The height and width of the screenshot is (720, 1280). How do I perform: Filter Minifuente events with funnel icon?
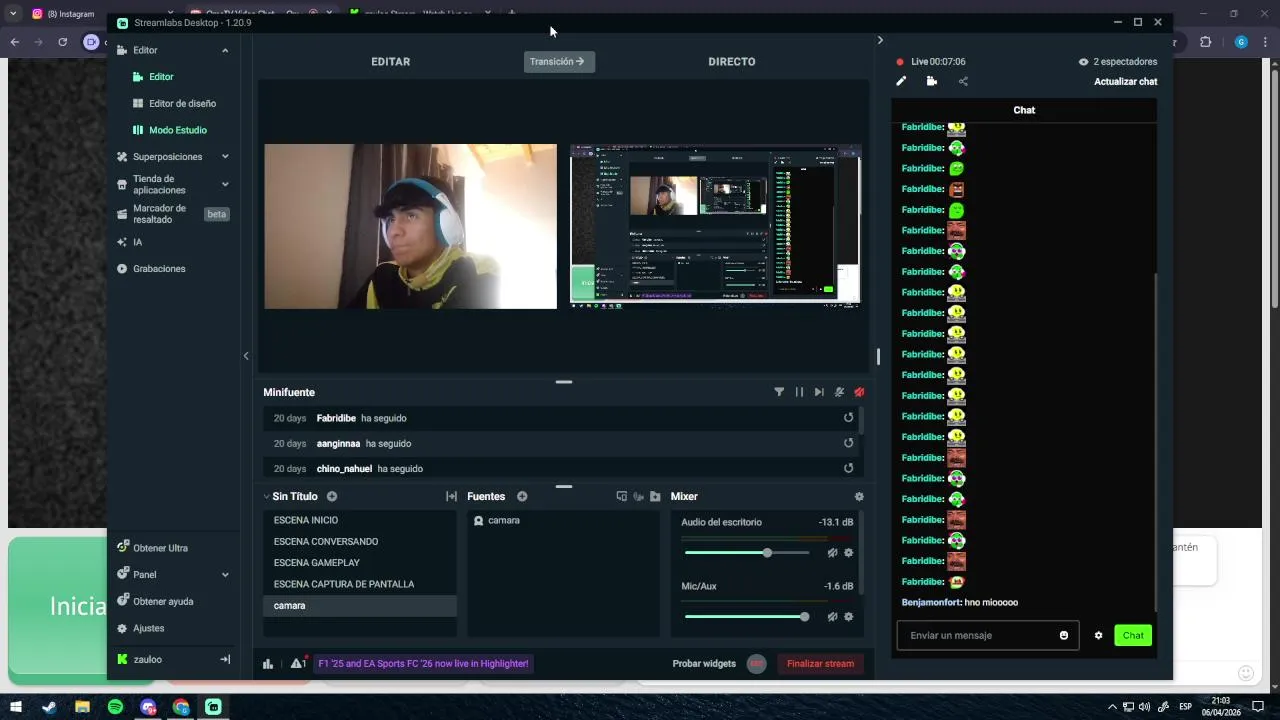point(779,392)
